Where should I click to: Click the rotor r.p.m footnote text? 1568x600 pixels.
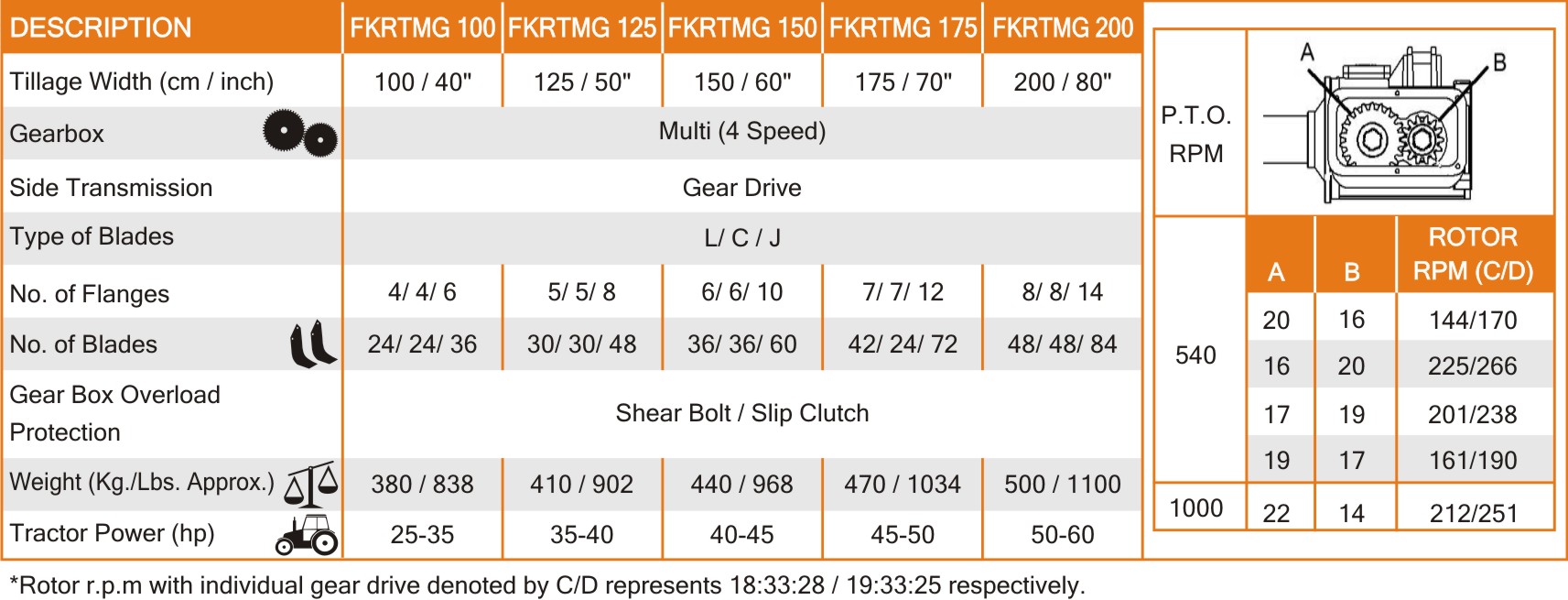click(546, 585)
